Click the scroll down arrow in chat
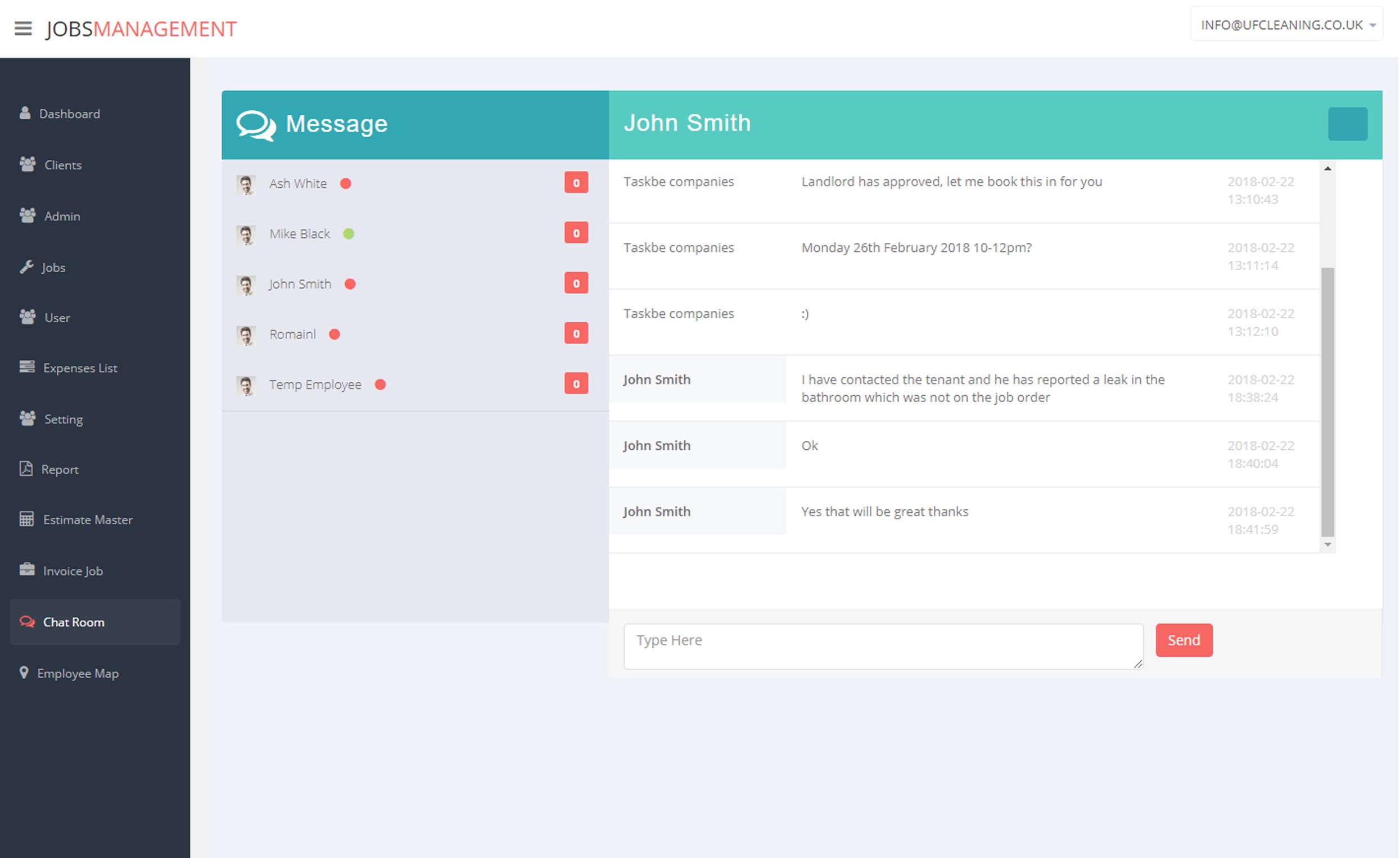This screenshot has height=858, width=1400. tap(1328, 545)
